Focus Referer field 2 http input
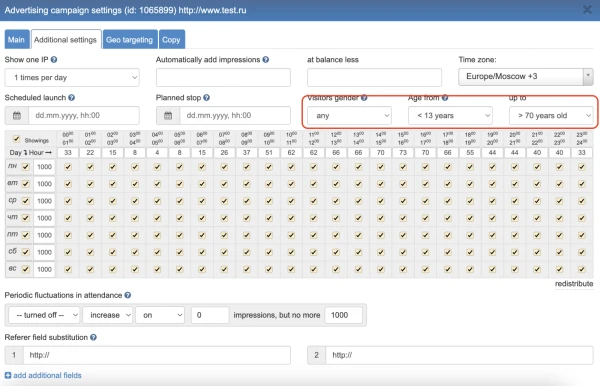This screenshot has height=386, width=600. (459, 355)
